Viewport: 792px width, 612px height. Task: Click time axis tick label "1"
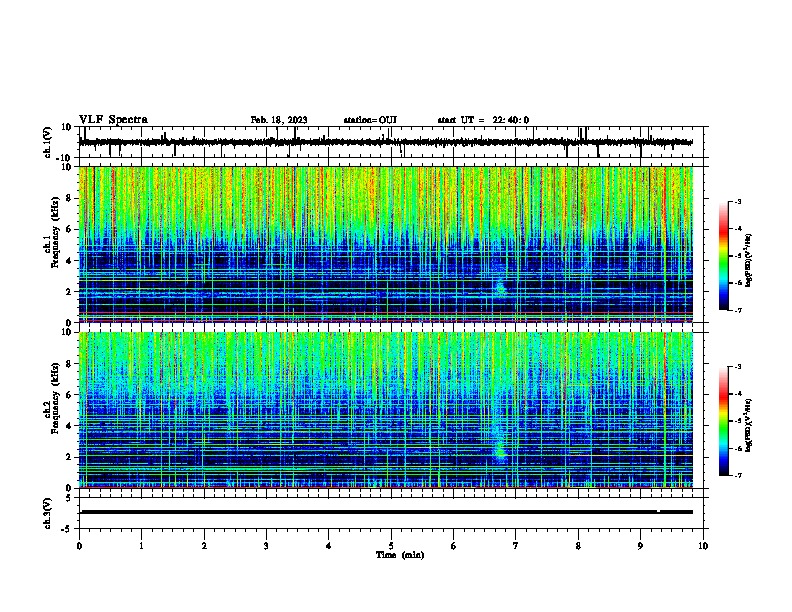pos(141,546)
